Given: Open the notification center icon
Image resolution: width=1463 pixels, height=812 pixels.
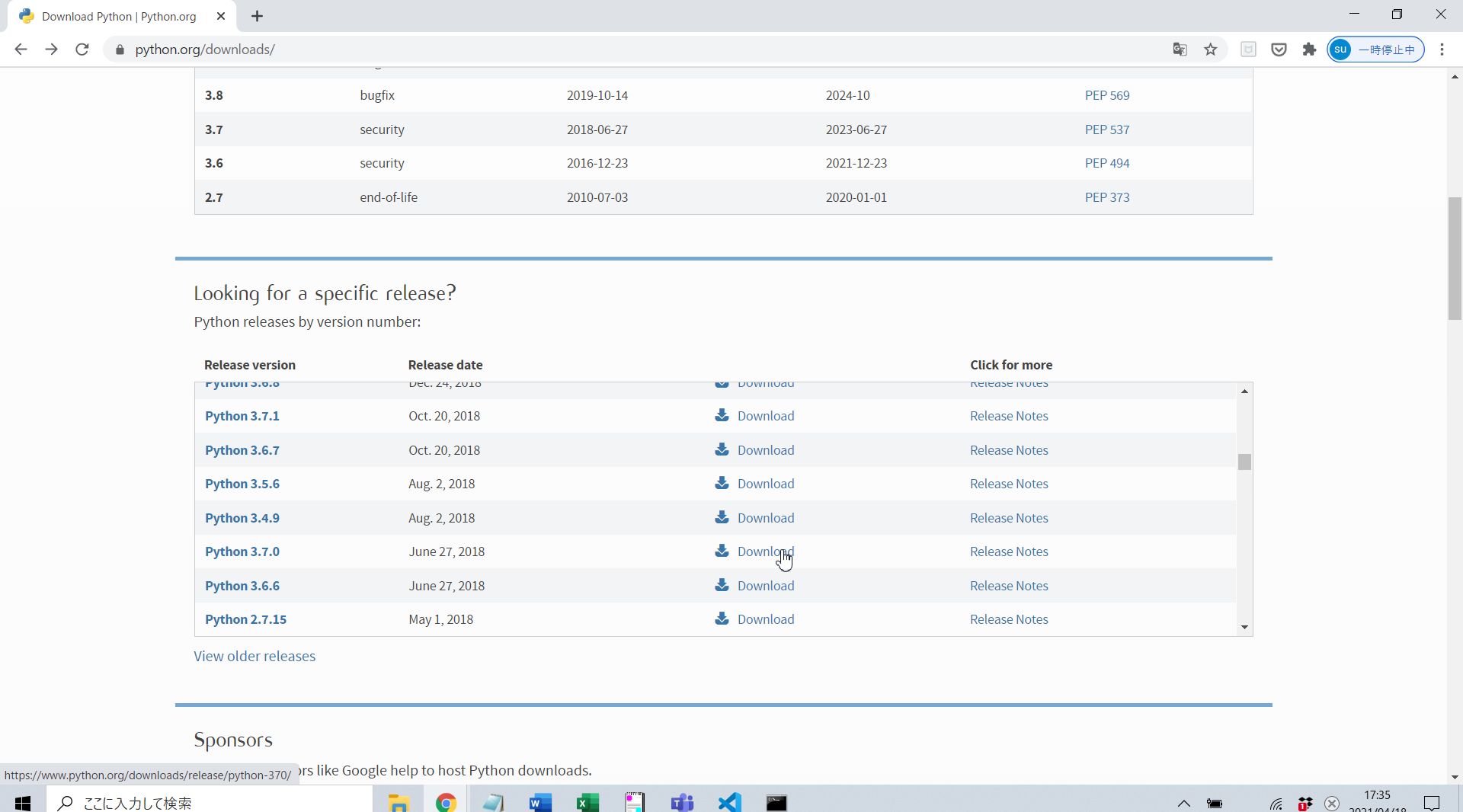Looking at the screenshot, I should 1432,803.
